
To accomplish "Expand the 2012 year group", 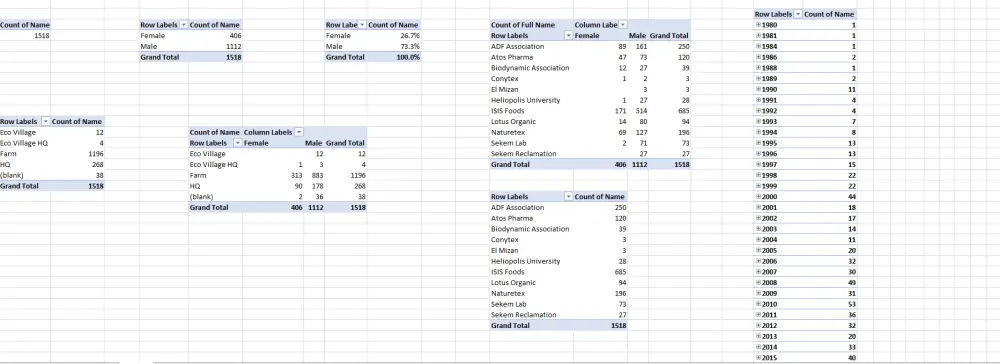I will click(759, 325).
